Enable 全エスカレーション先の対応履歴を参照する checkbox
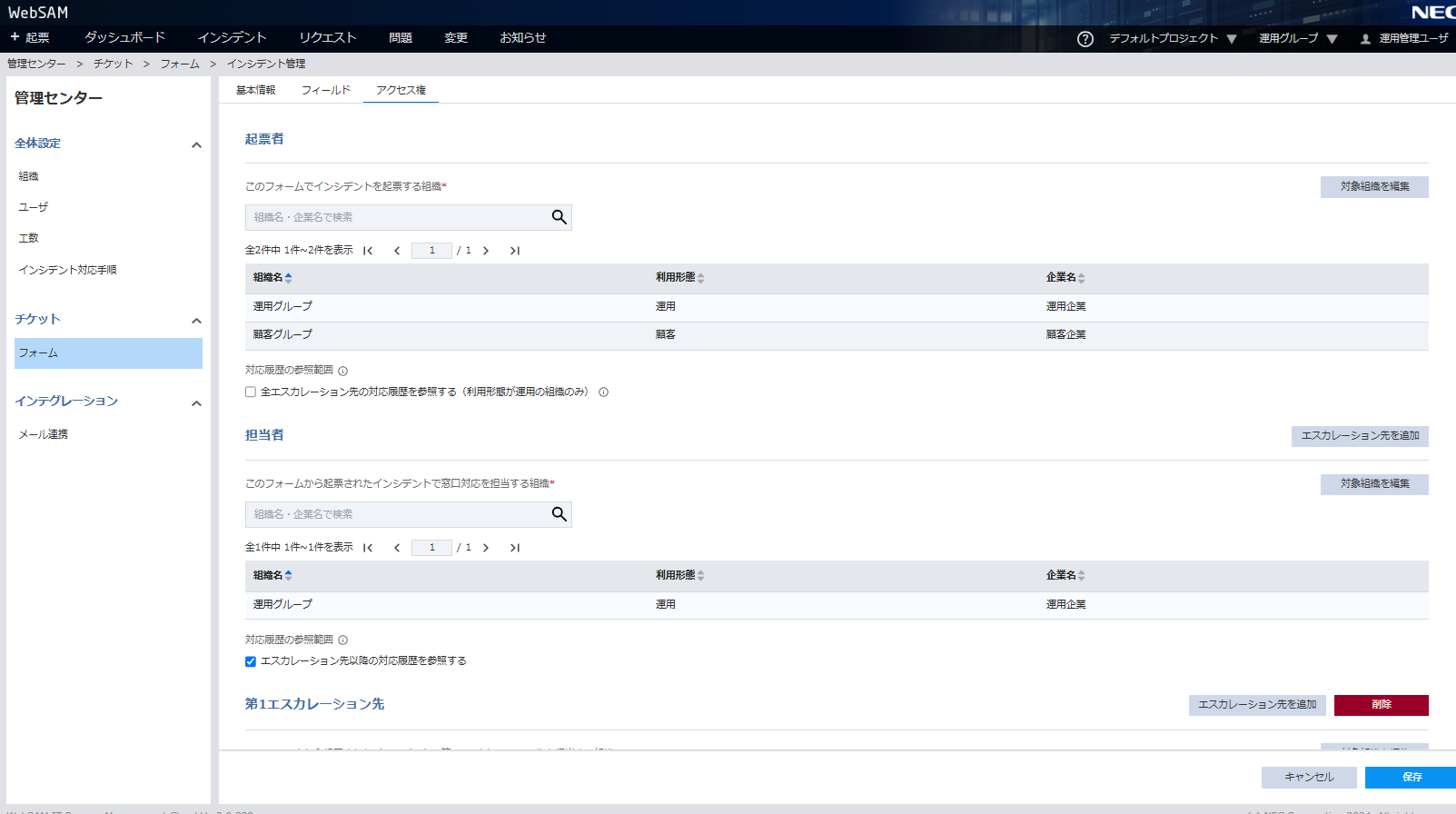The width and height of the screenshot is (1456, 814). point(251,392)
